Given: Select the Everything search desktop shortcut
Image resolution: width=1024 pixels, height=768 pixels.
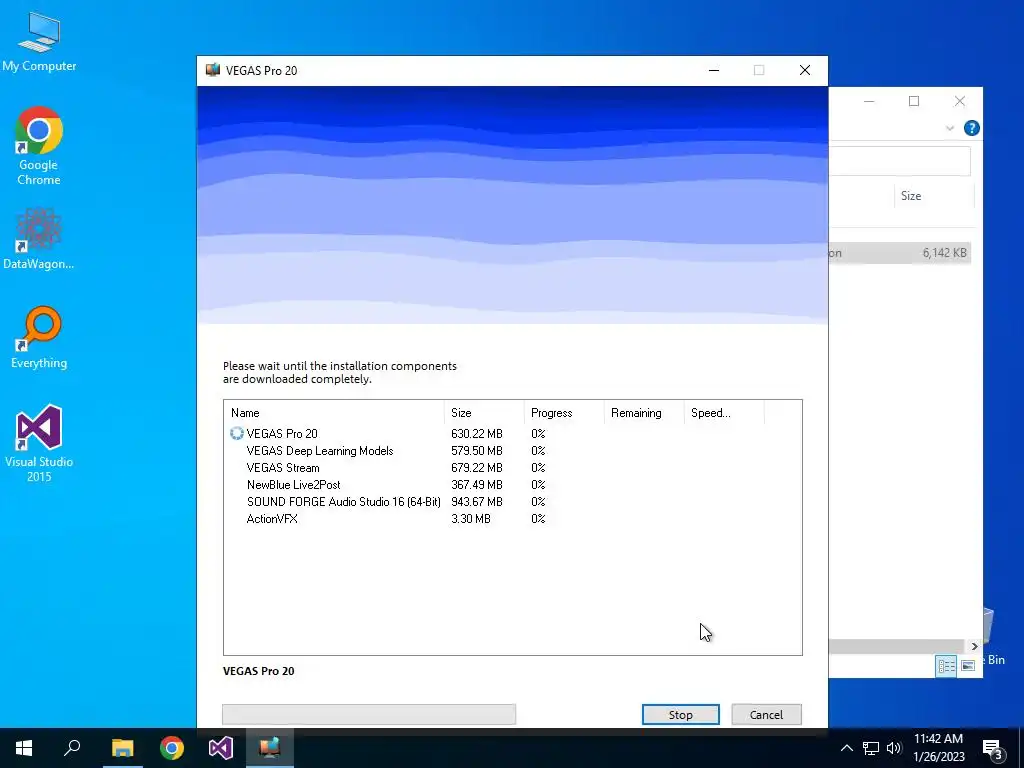Looking at the screenshot, I should pos(39,337).
